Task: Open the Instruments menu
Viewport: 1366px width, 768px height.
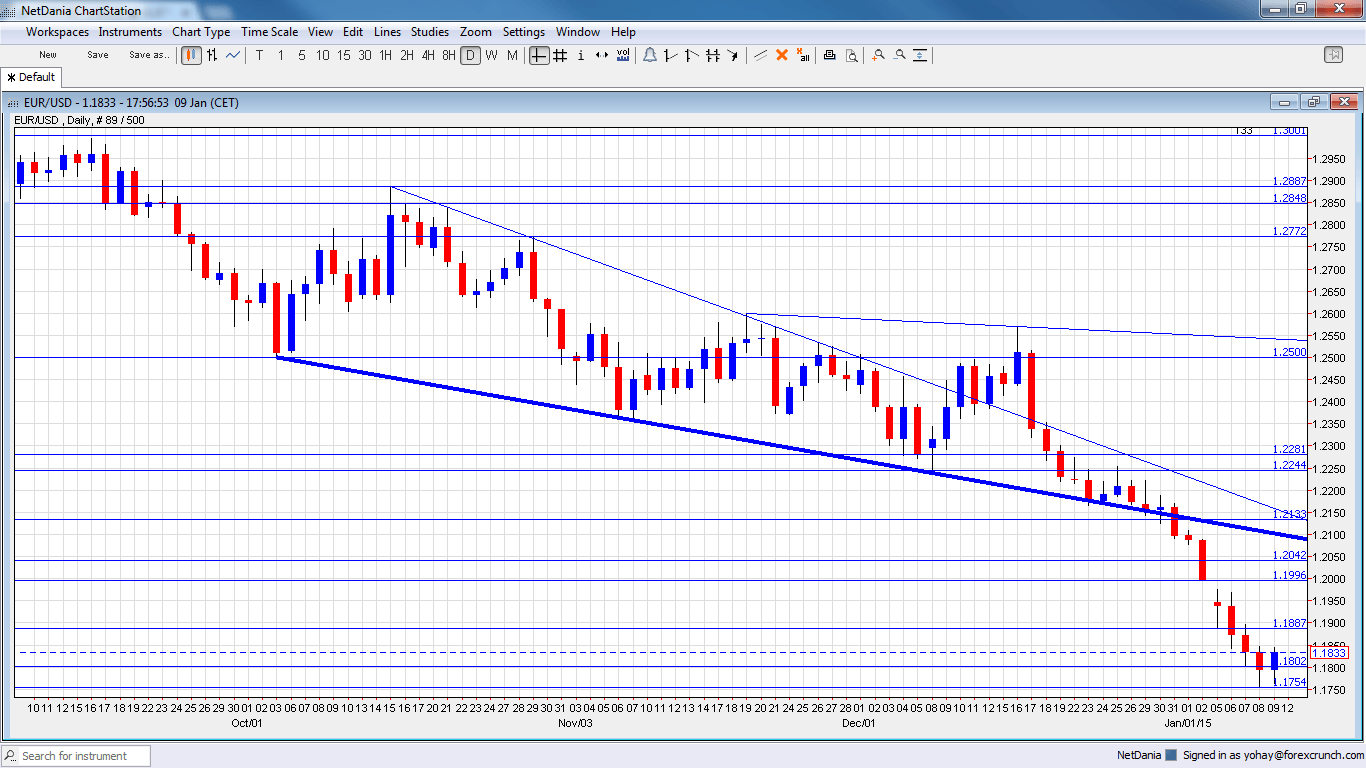Action: click(x=130, y=31)
